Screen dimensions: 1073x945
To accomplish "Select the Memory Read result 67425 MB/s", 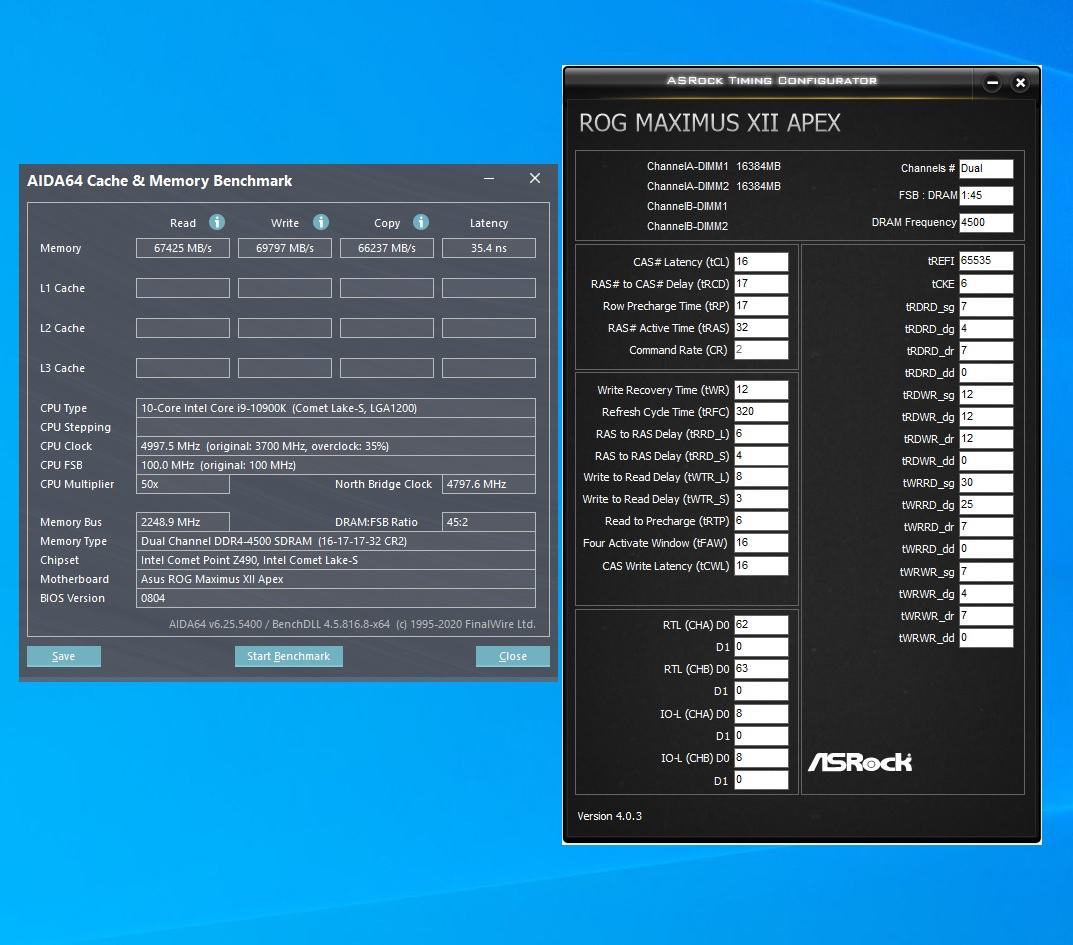I will tap(183, 248).
